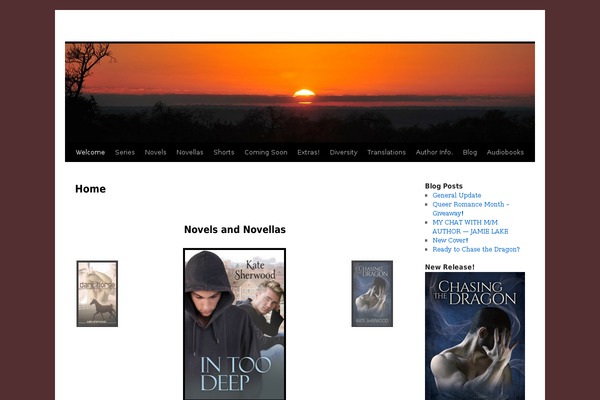Click the Dark Horse book thumbnail
The image size is (600, 400).
[97, 294]
